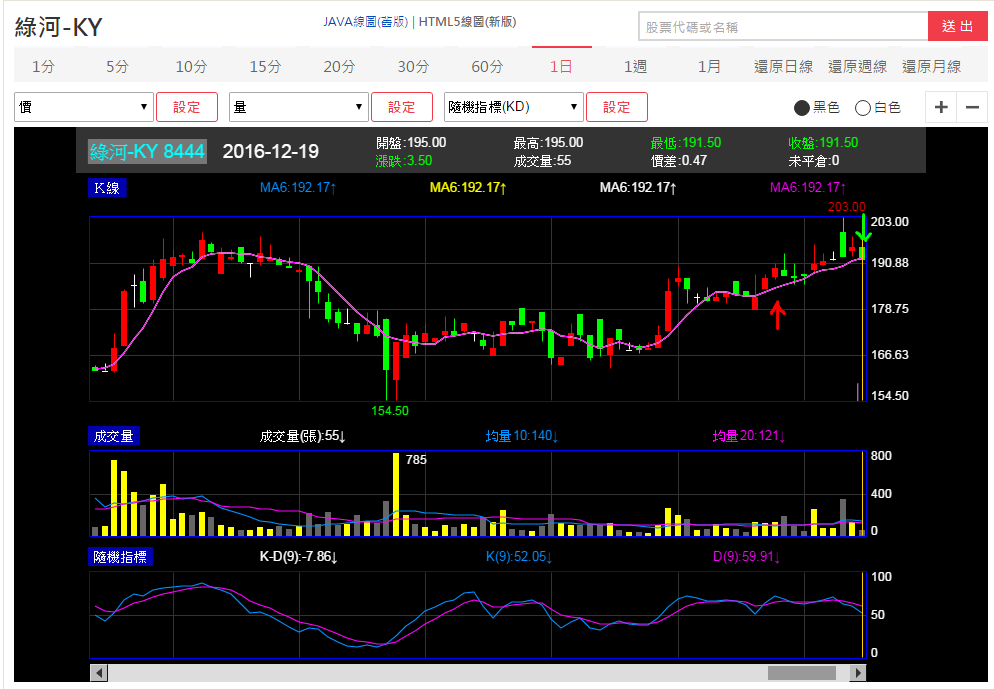Click 最高:195.00 high value
The image size is (994, 689).
coord(548,143)
